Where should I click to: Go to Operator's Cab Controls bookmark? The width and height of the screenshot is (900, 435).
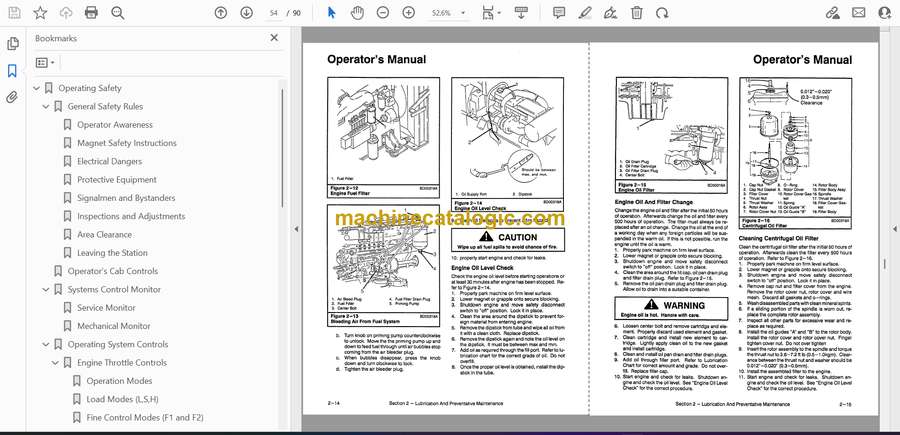[x=112, y=271]
